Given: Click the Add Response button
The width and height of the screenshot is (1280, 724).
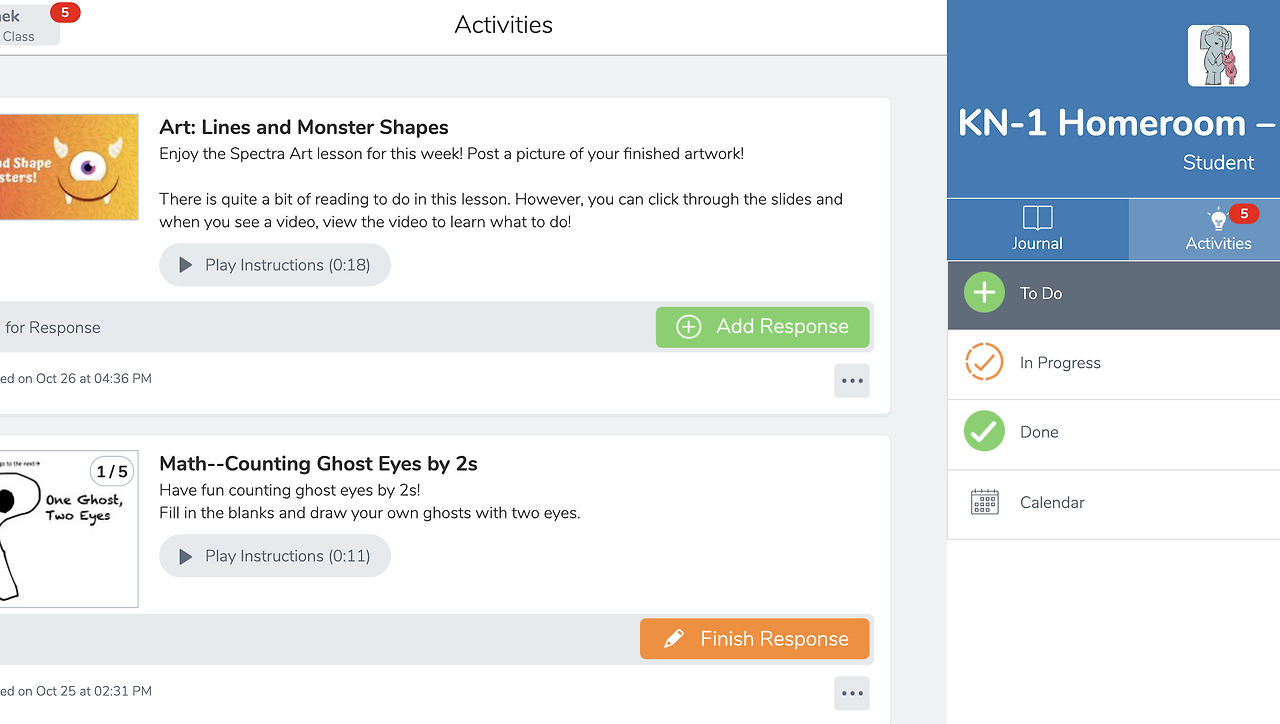Looking at the screenshot, I should (x=763, y=327).
